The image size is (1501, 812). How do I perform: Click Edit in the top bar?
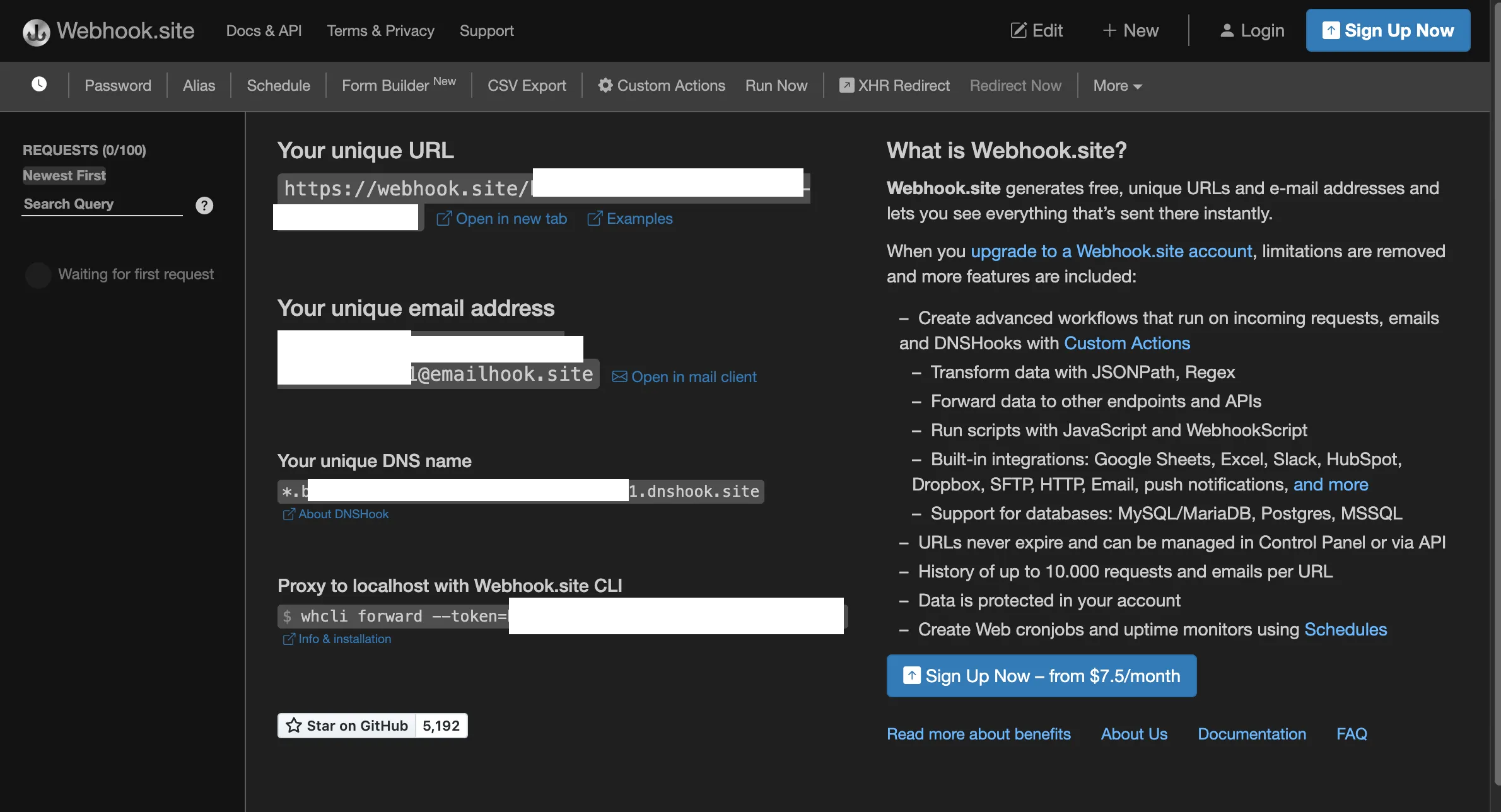(1036, 30)
